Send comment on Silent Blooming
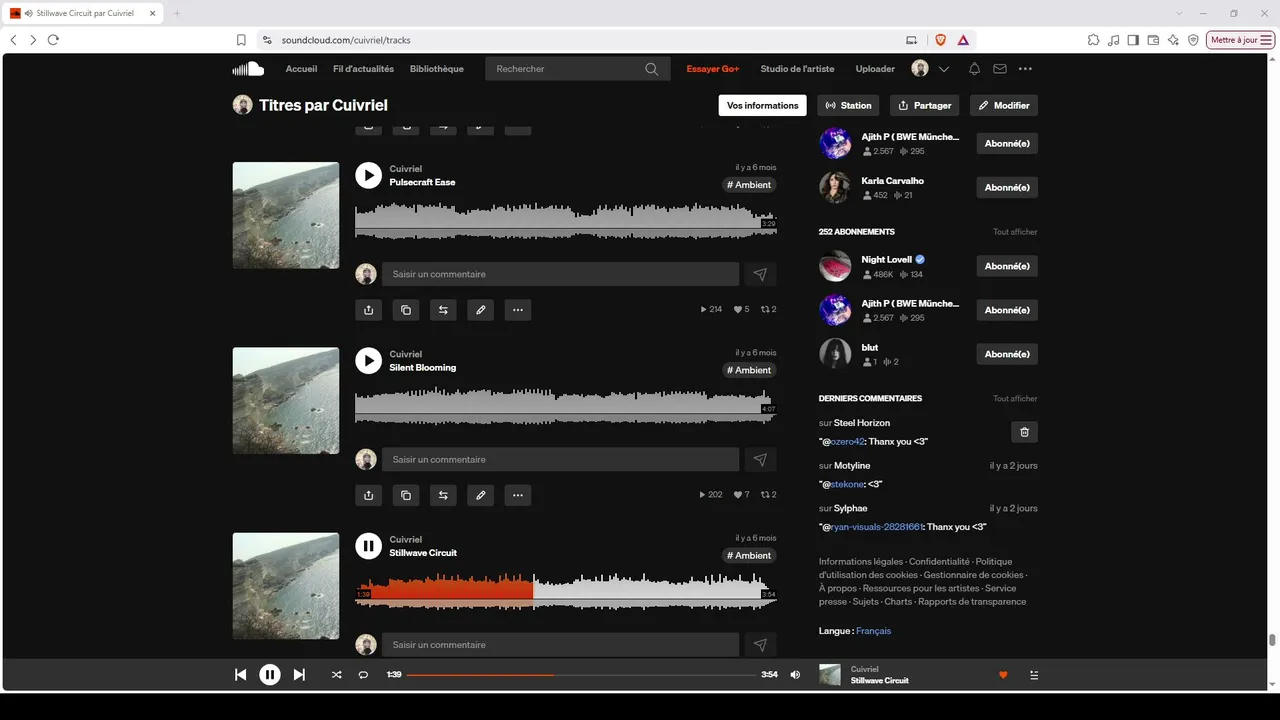1280x720 pixels. (x=760, y=459)
